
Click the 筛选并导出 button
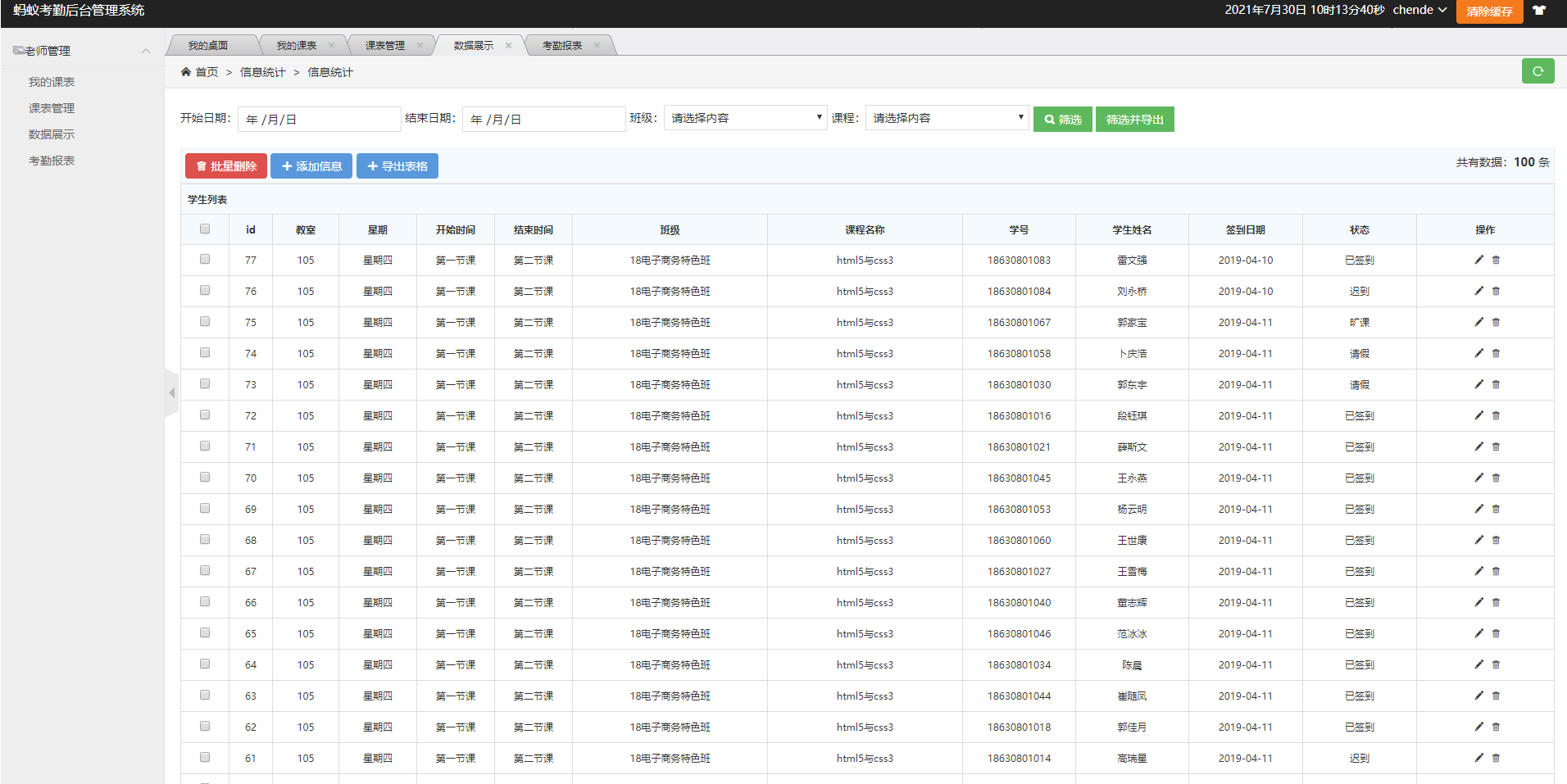point(1134,120)
